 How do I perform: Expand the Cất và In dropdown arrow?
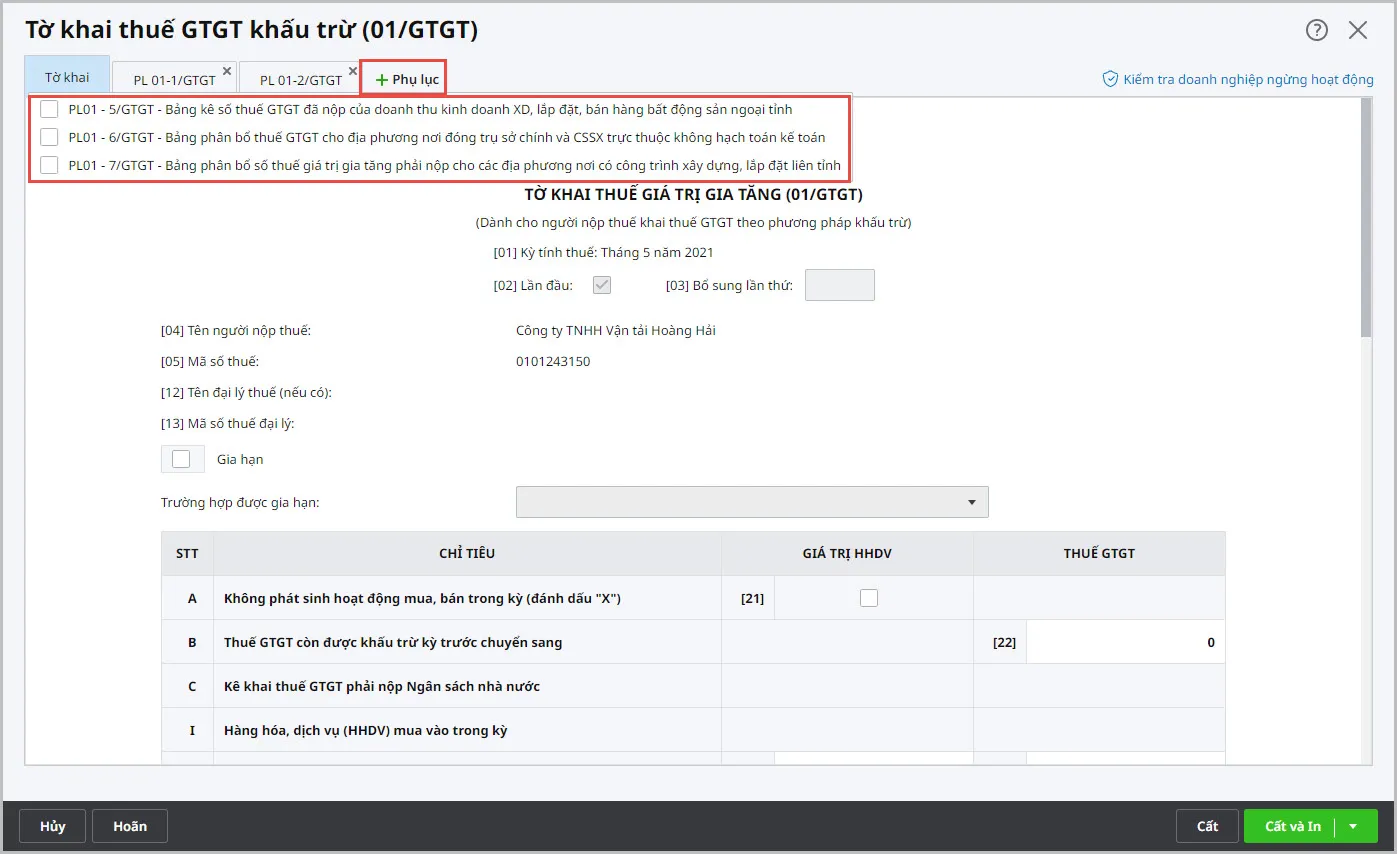pos(1353,826)
